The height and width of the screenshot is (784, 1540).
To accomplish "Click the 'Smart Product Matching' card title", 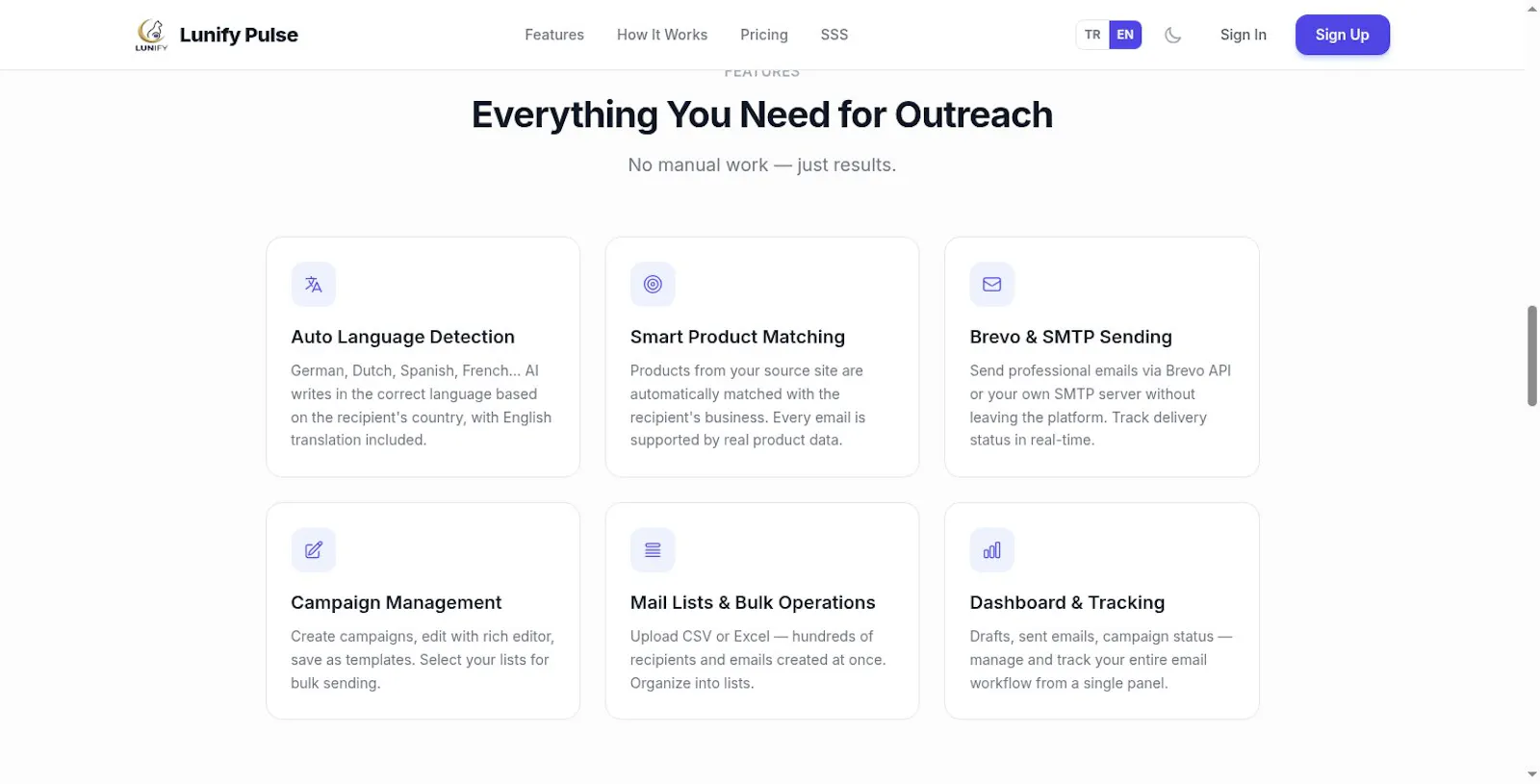I will (737, 337).
